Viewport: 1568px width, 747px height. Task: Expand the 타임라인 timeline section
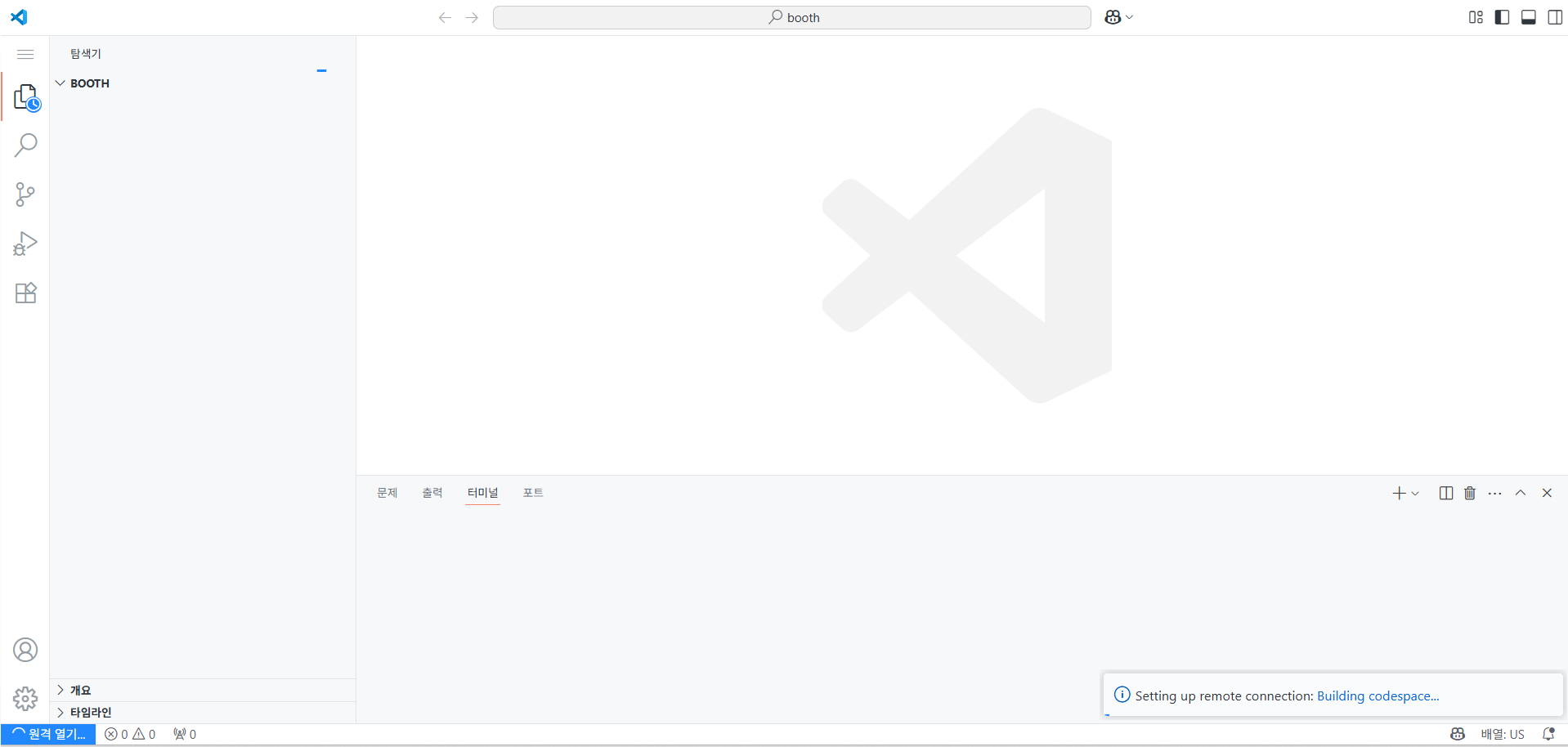[202, 713]
